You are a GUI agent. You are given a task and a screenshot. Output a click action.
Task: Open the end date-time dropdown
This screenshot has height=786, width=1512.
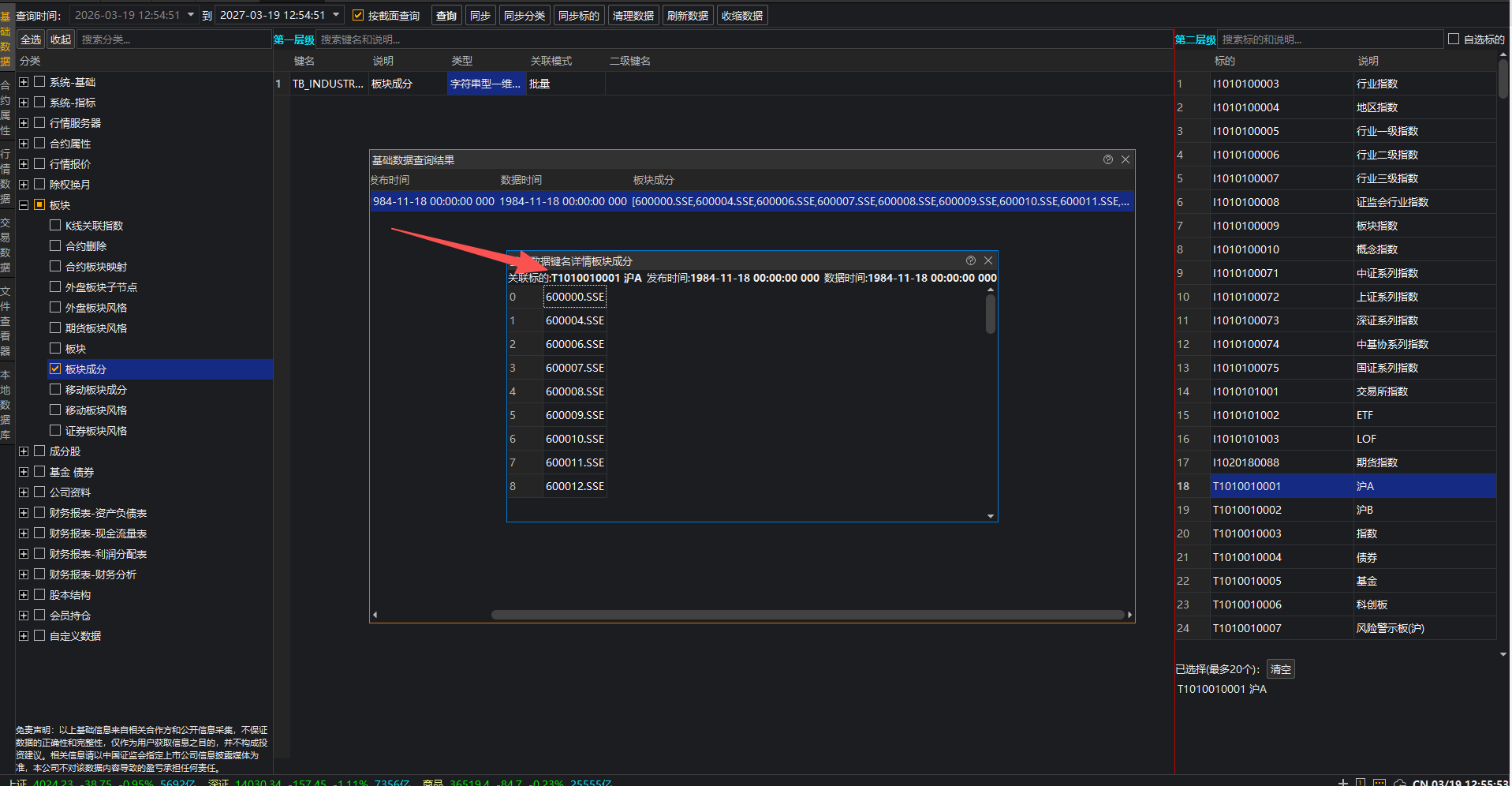point(336,15)
